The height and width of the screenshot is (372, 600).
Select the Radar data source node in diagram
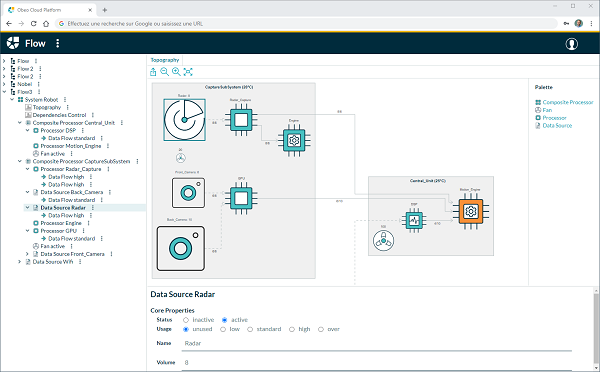[x=184, y=120]
